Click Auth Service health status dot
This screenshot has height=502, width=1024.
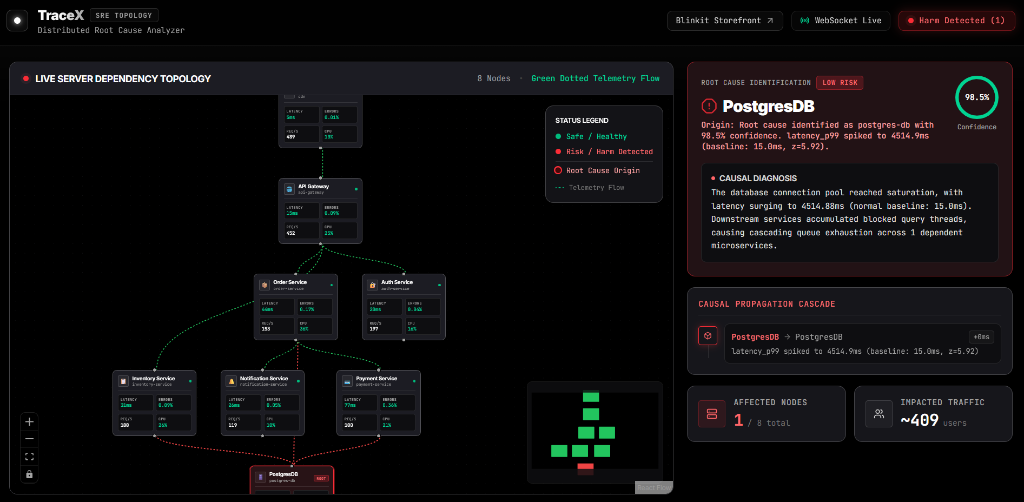[440, 285]
